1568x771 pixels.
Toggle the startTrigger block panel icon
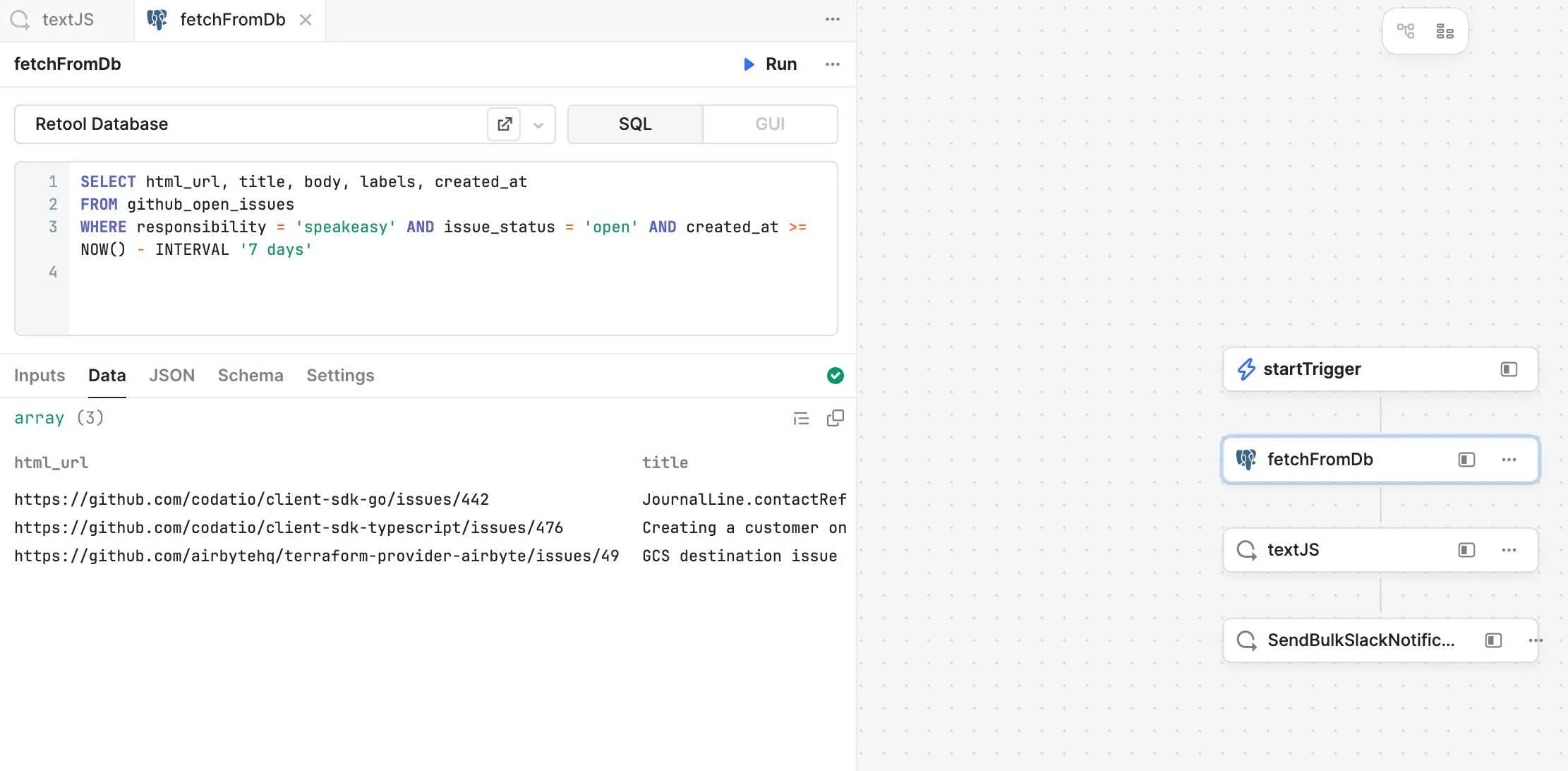point(1509,369)
